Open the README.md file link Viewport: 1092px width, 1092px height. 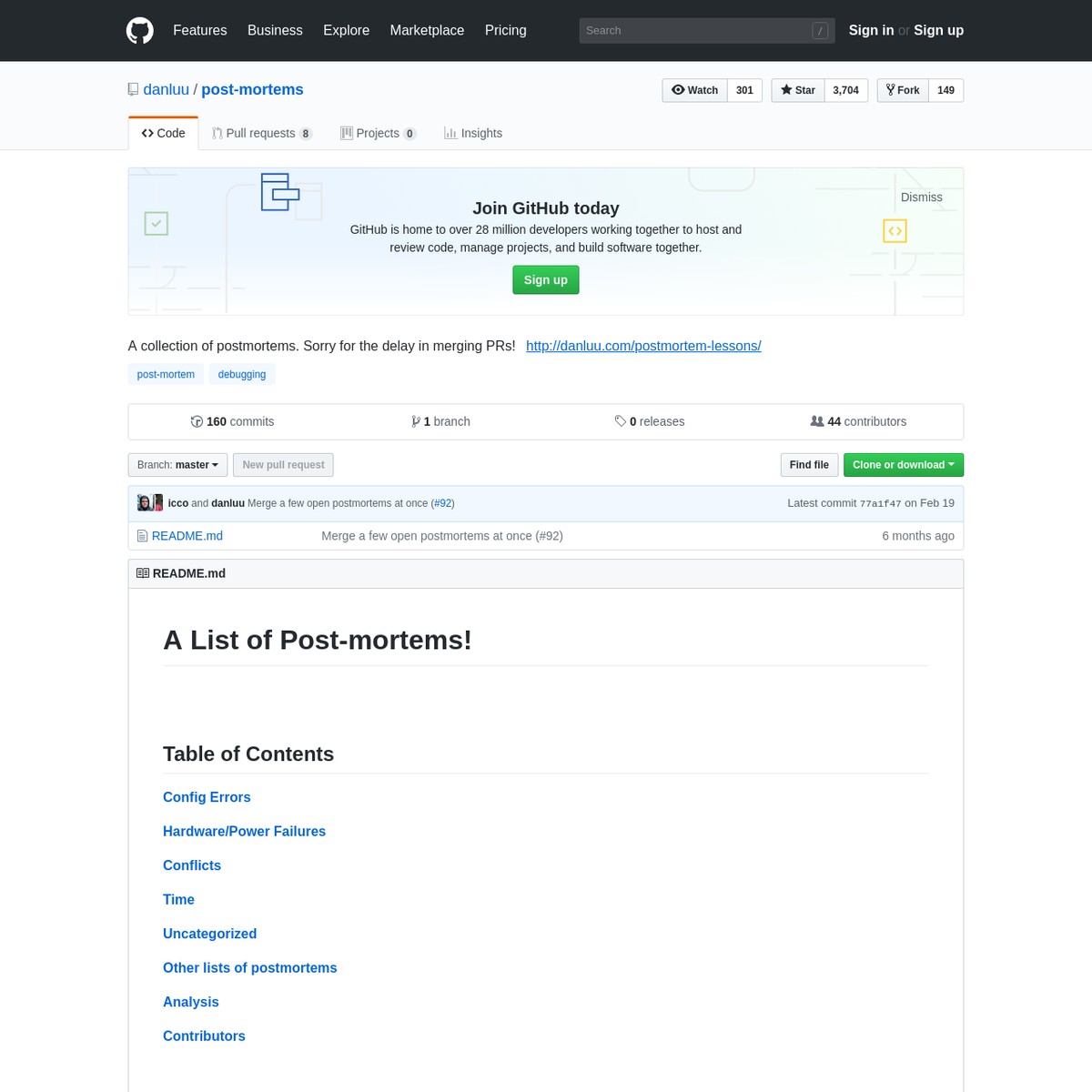click(187, 536)
